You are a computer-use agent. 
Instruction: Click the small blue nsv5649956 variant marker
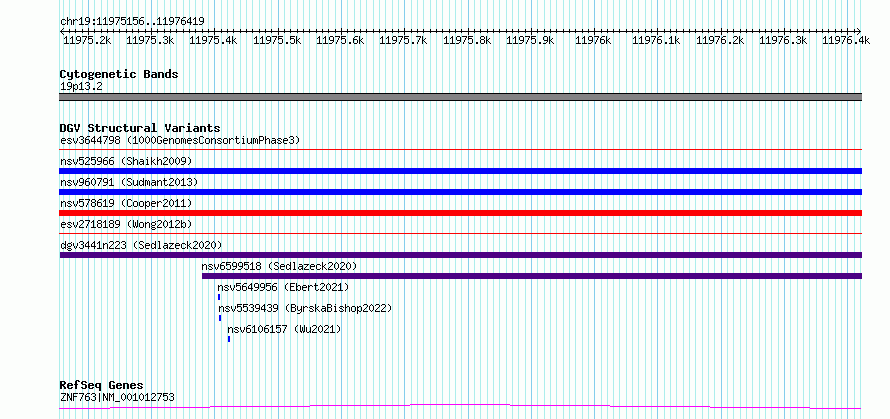[x=219, y=297]
